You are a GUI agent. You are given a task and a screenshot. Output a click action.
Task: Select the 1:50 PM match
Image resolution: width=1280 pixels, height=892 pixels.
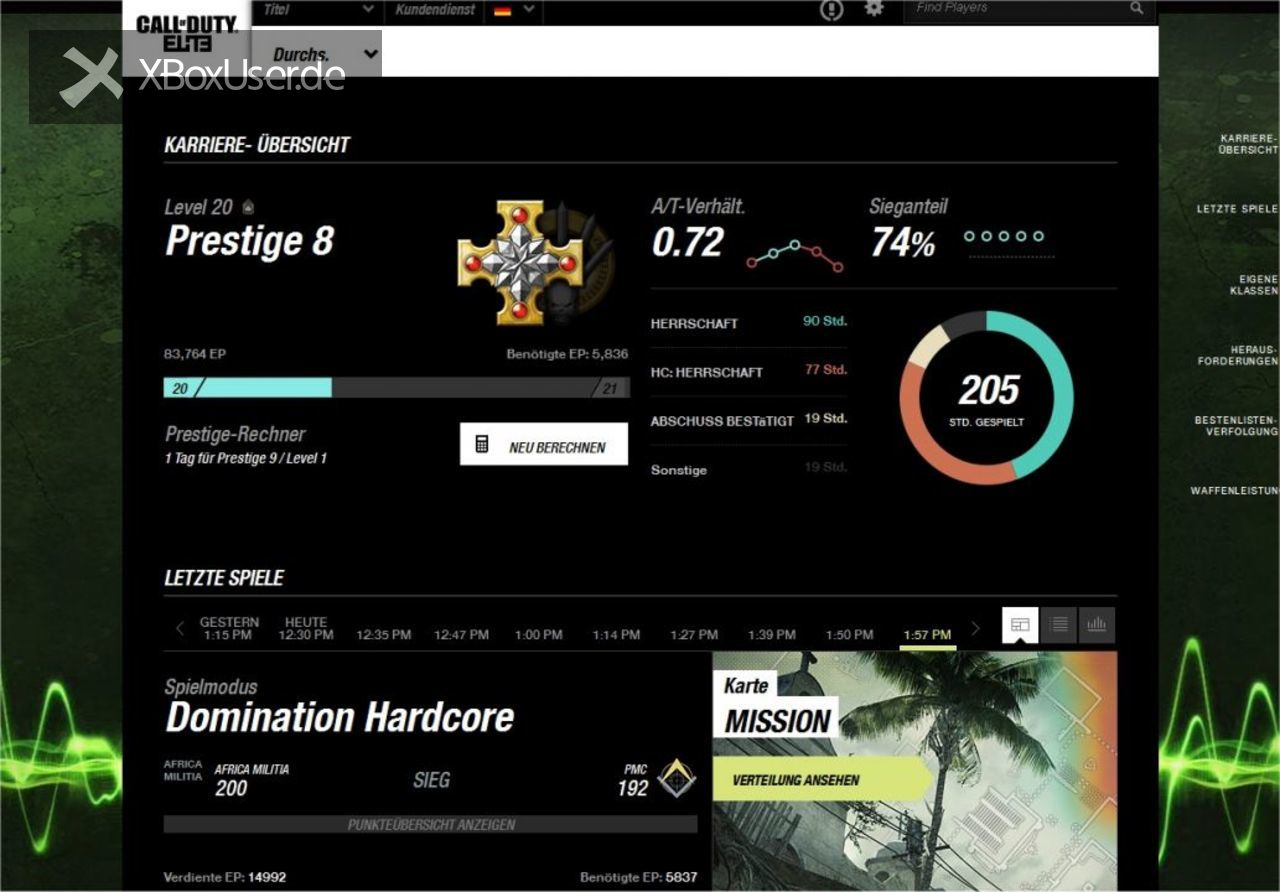point(850,635)
